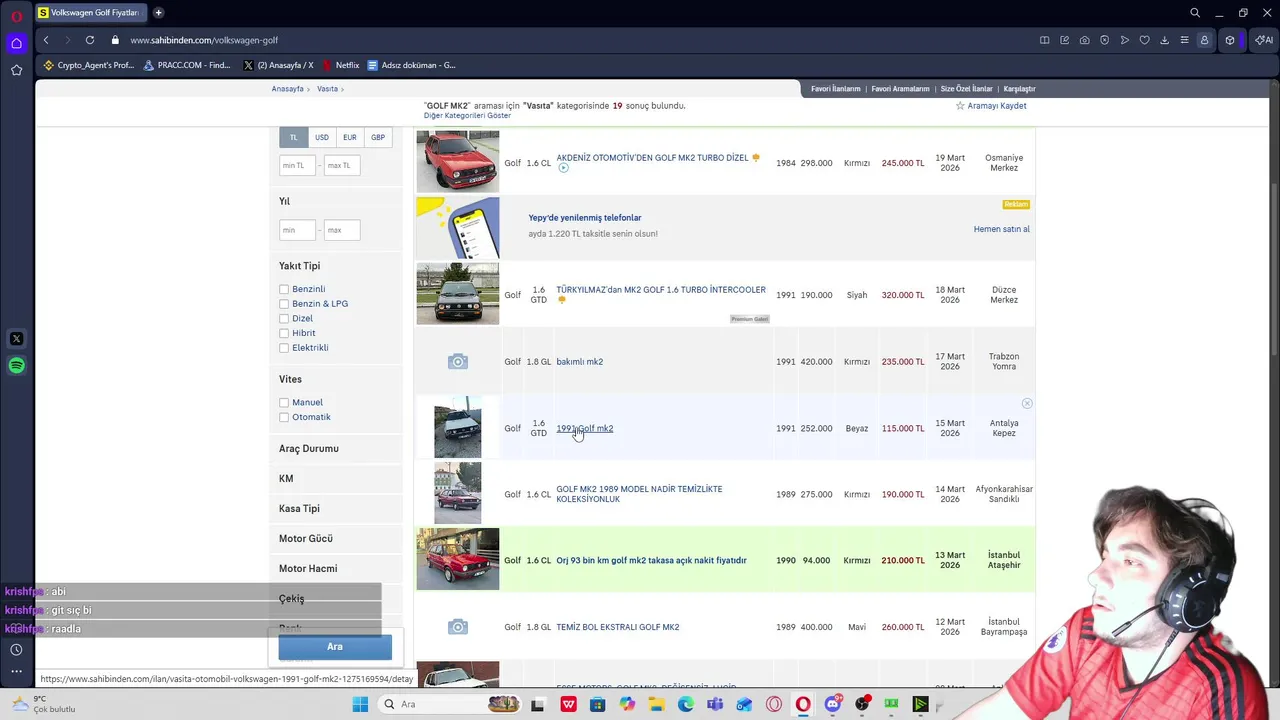Check the Benzin & LPG option
1280x720 pixels.
point(284,304)
